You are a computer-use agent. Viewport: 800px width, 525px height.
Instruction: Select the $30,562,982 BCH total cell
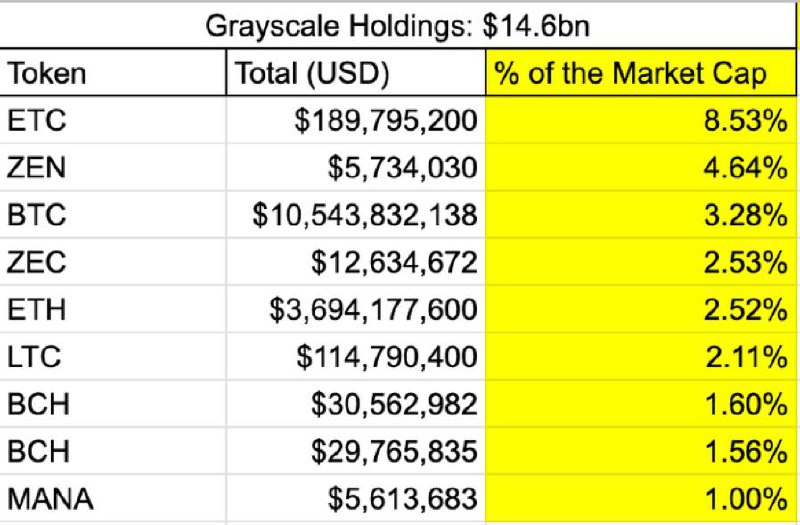pos(356,404)
